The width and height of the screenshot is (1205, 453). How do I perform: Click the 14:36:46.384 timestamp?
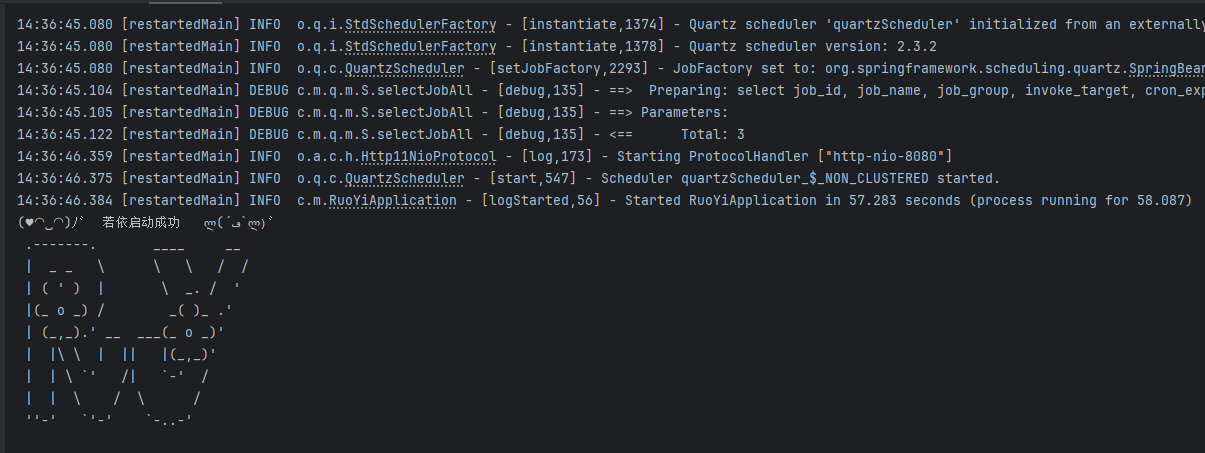(65, 200)
